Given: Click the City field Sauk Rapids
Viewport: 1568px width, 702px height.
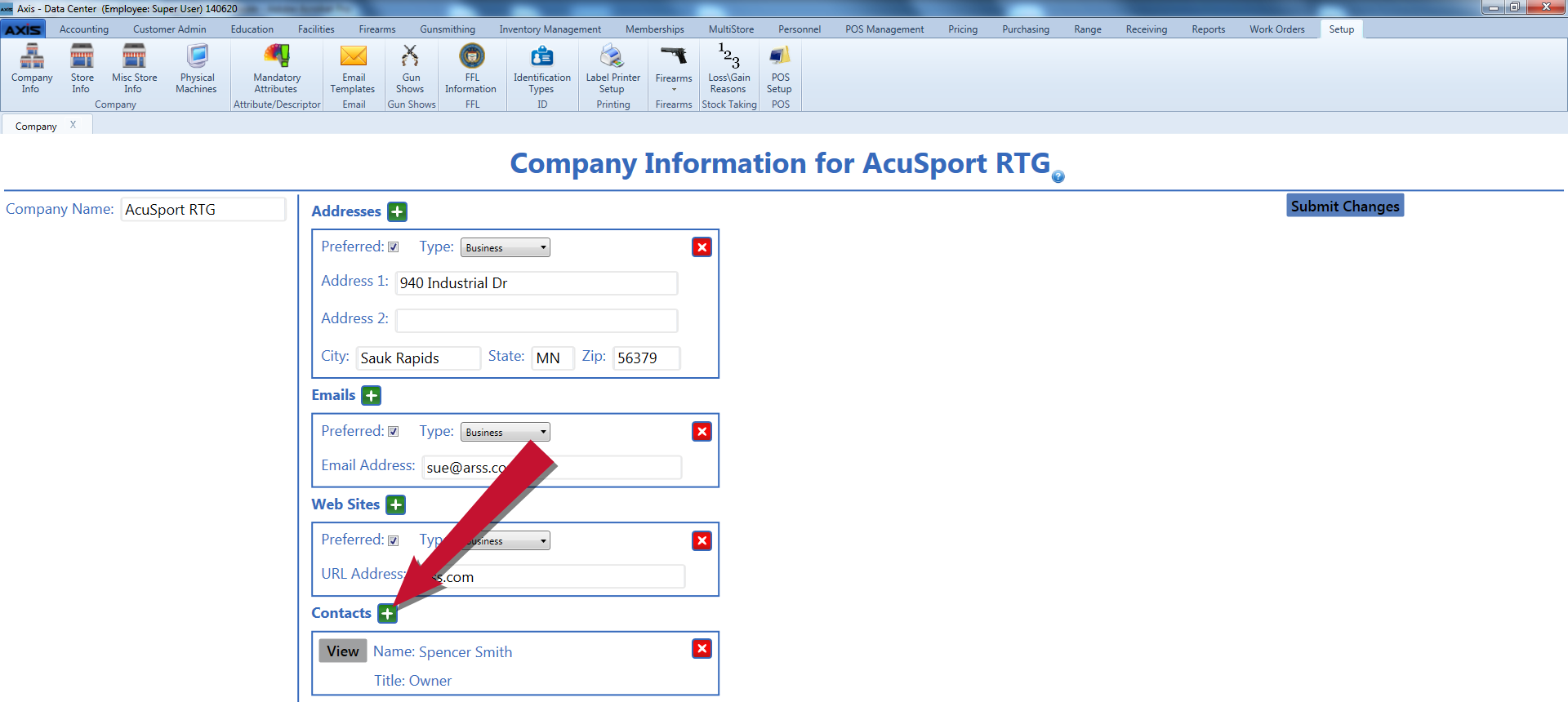Looking at the screenshot, I should click(418, 358).
